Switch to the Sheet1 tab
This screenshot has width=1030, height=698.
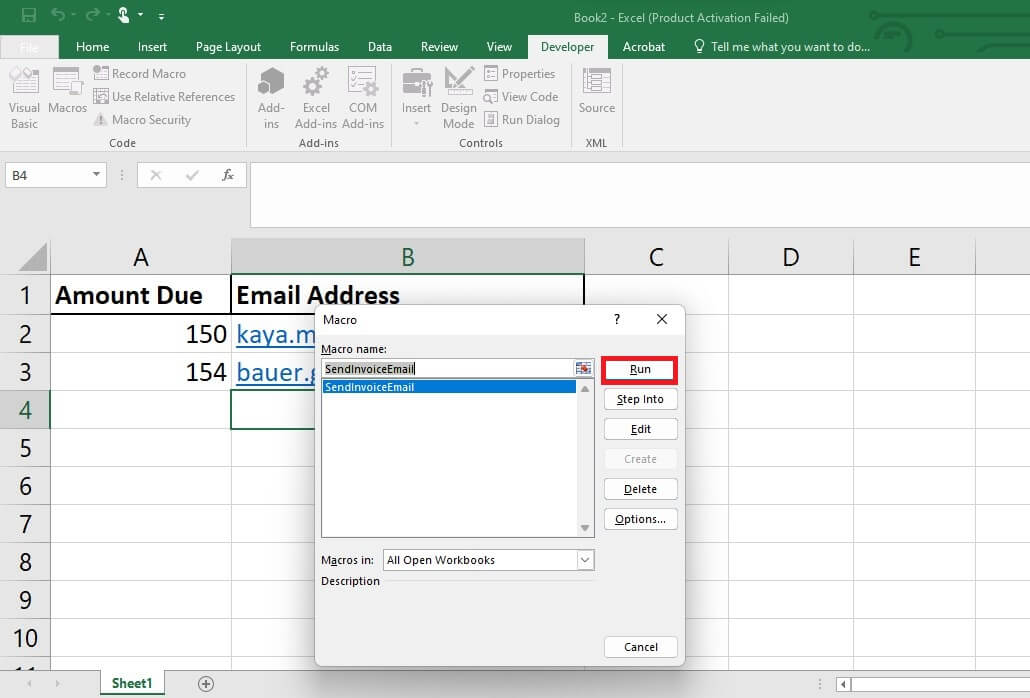pyautogui.click(x=131, y=682)
